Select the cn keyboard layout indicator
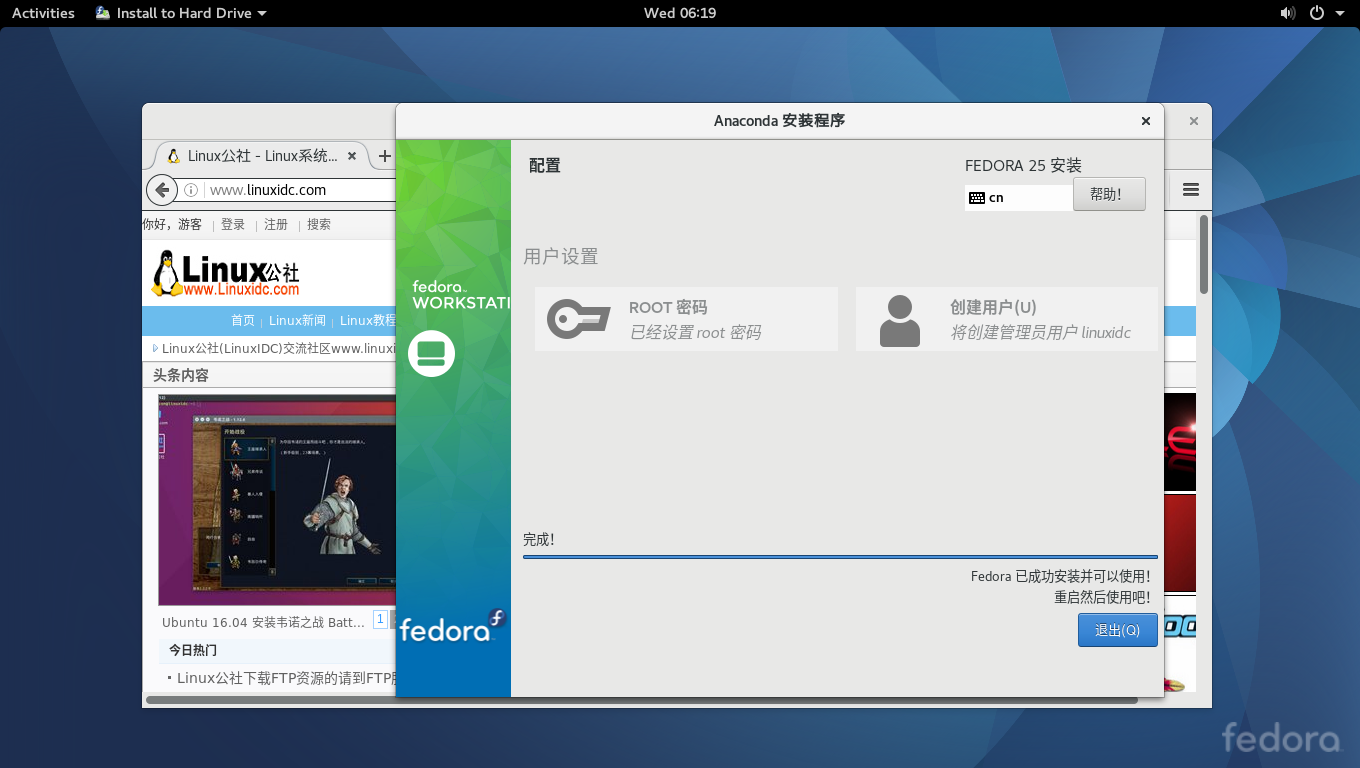Screen dimensions: 1360x768 tap(1018, 197)
